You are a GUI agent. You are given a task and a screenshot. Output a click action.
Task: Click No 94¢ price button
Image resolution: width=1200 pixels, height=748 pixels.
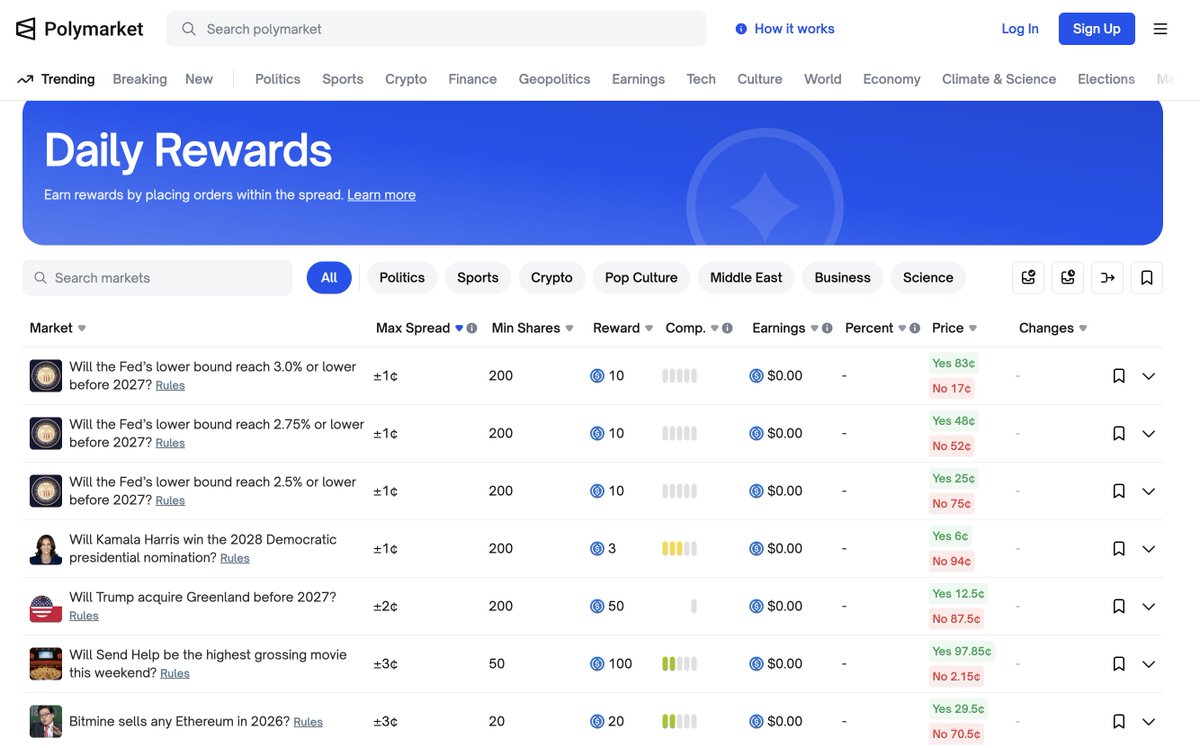tap(952, 561)
